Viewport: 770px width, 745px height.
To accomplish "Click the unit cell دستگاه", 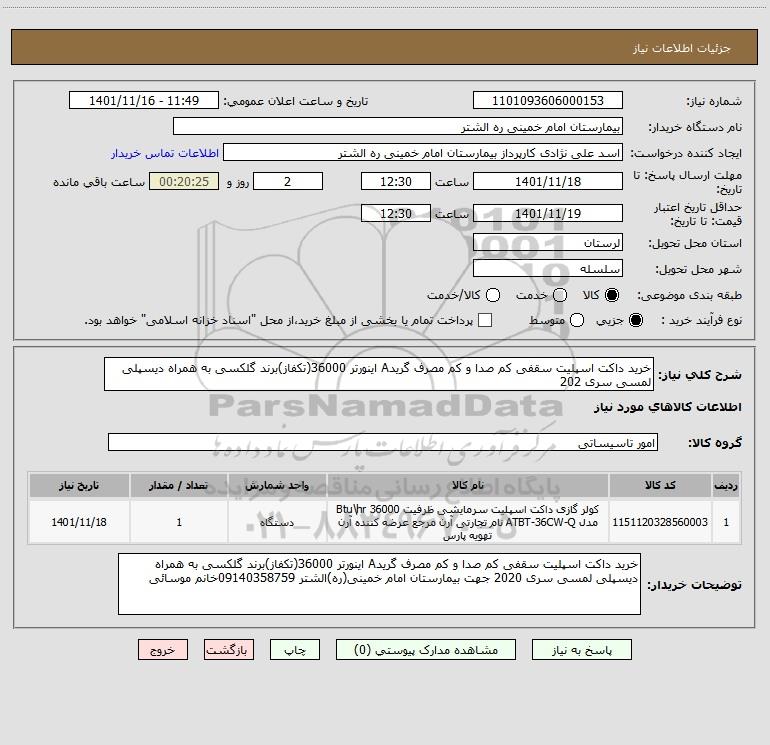I will coord(277,522).
